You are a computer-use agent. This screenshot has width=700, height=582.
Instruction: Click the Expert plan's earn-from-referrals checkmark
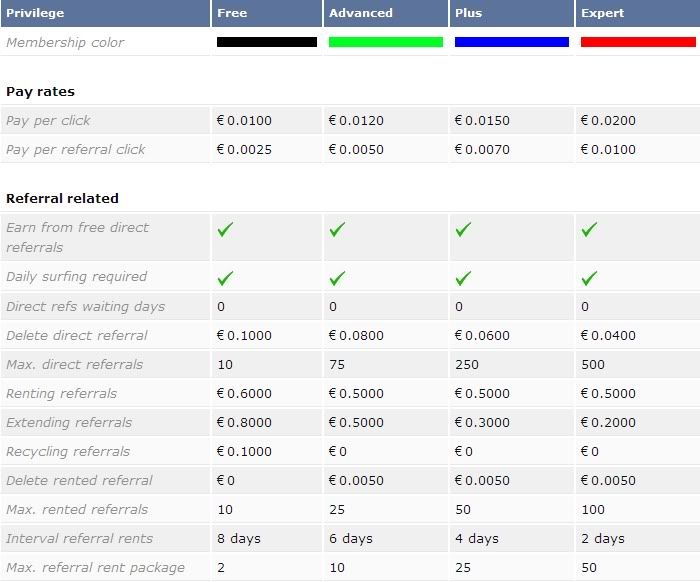(589, 230)
